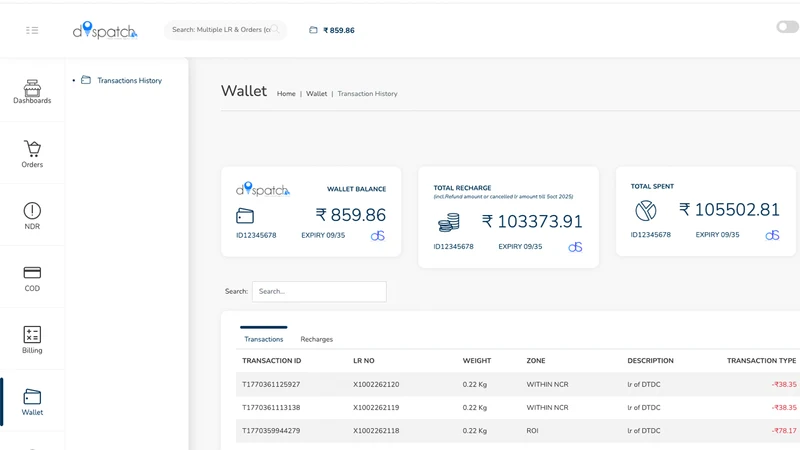Sort by TRANSACTION TYPE column header
The width and height of the screenshot is (800, 450).
tap(761, 361)
